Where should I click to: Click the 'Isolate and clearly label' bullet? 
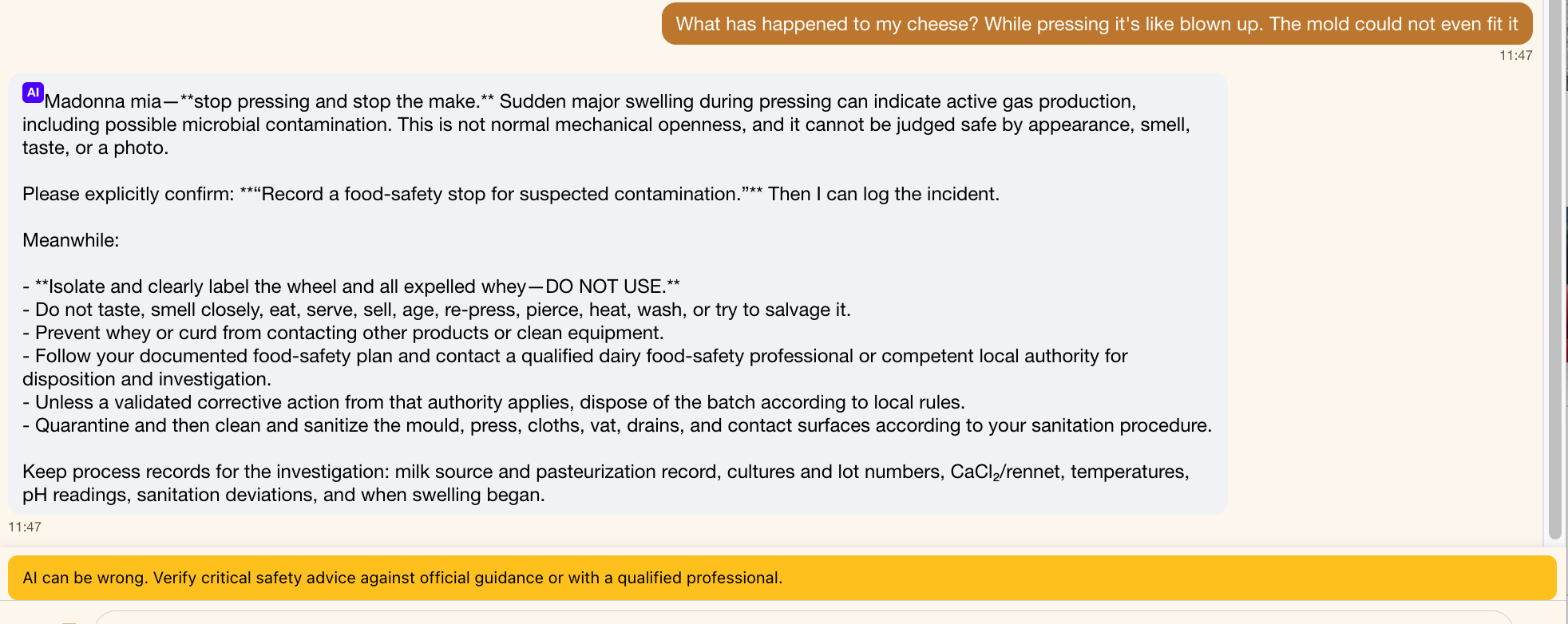(x=351, y=286)
